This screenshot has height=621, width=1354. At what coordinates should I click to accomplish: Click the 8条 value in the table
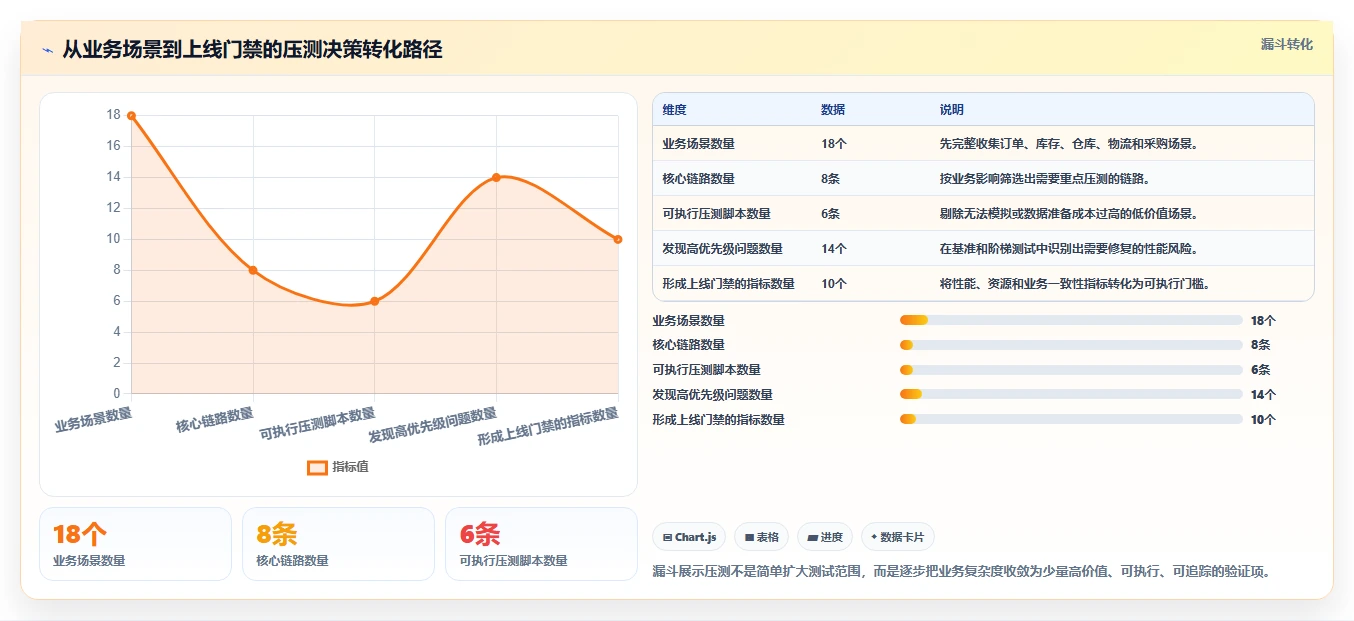click(830, 179)
